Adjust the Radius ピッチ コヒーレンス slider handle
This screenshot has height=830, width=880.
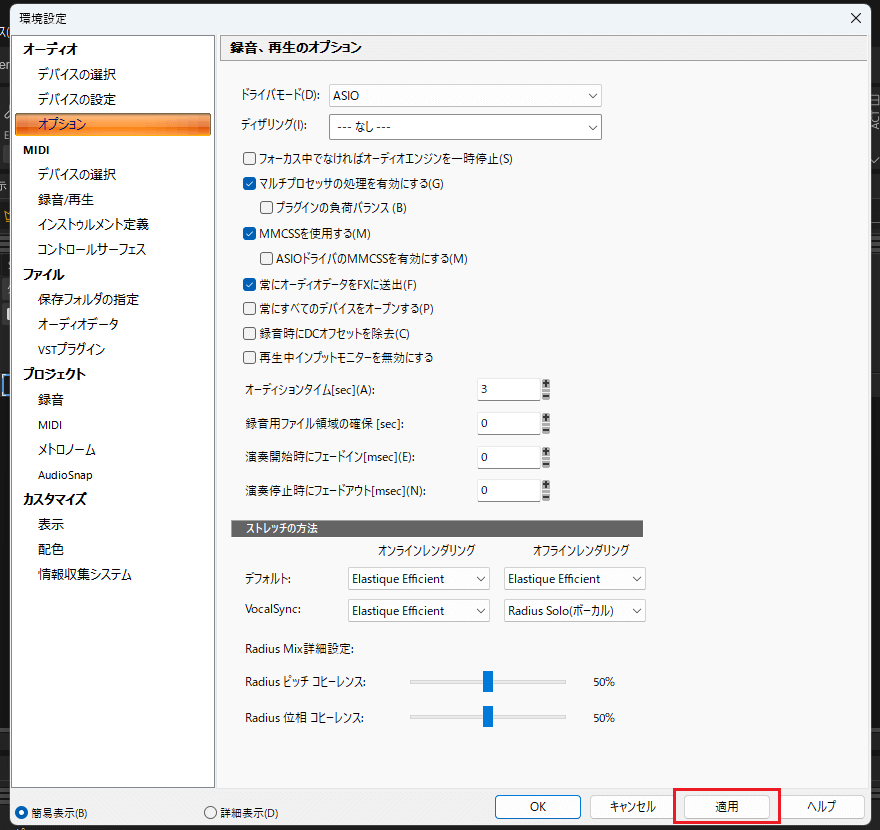tap(488, 682)
